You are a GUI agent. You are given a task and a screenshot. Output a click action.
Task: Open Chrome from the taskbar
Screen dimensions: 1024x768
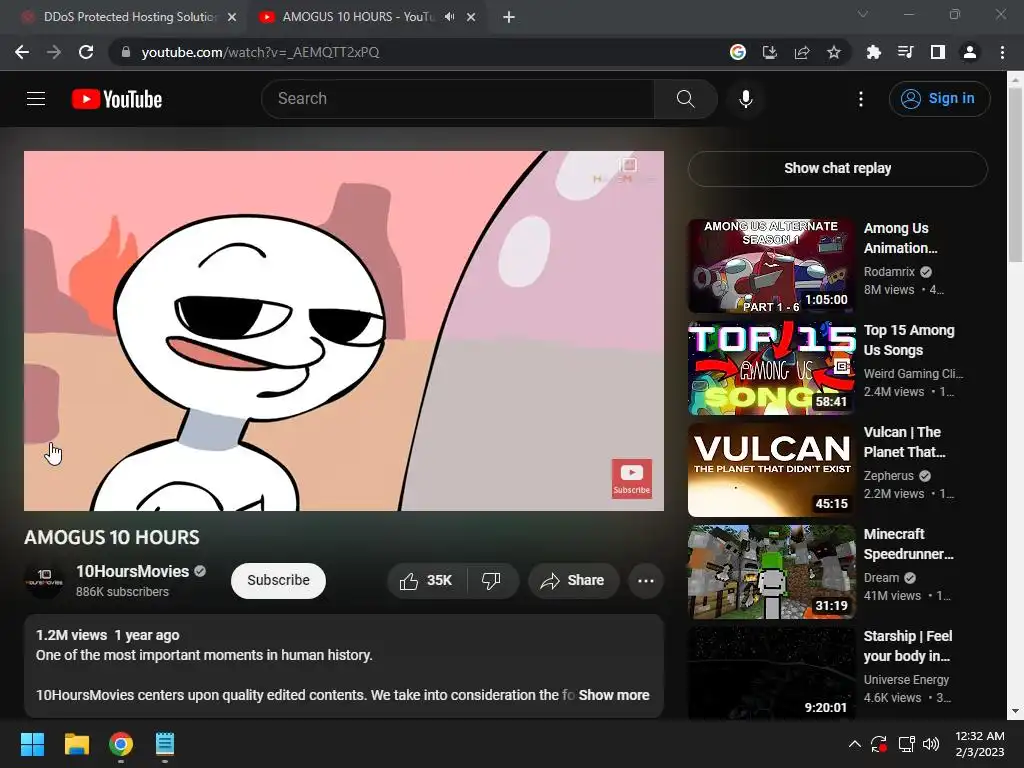click(x=121, y=744)
